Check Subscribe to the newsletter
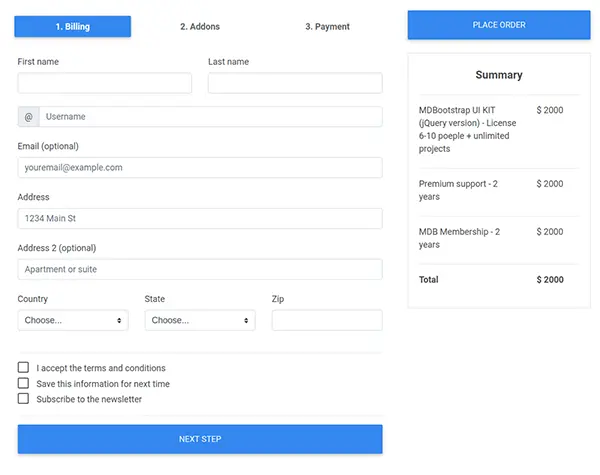This screenshot has width=600, height=475. click(24, 399)
